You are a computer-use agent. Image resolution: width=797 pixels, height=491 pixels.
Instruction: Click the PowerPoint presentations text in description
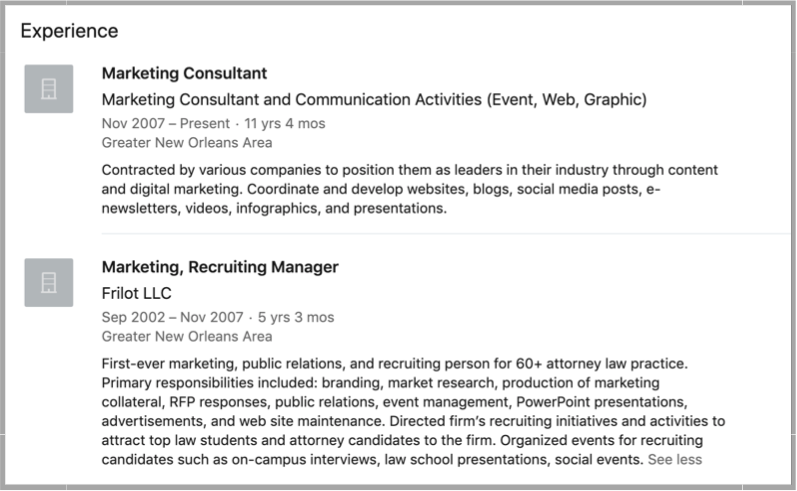tap(602, 402)
